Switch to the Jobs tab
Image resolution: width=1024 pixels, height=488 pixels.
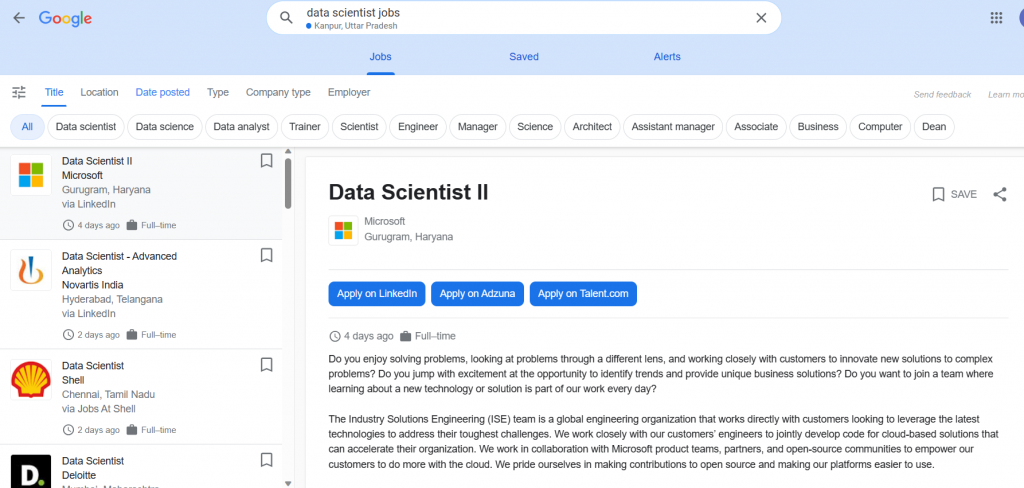tap(381, 57)
